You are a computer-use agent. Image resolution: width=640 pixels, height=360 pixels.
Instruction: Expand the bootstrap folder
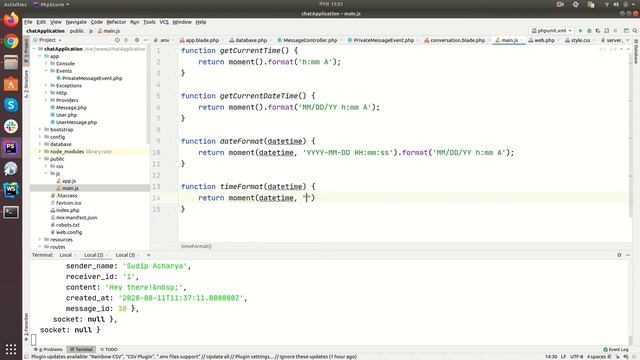(x=40, y=129)
